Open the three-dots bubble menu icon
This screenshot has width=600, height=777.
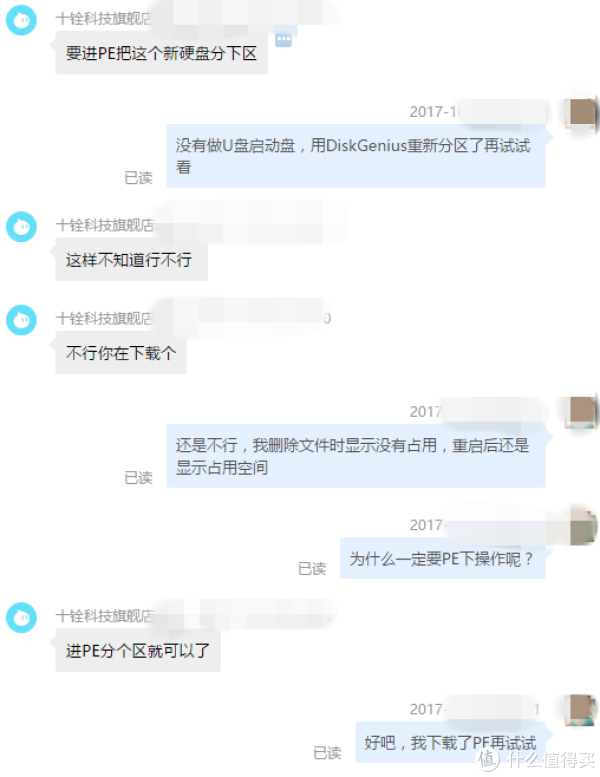tap(283, 39)
